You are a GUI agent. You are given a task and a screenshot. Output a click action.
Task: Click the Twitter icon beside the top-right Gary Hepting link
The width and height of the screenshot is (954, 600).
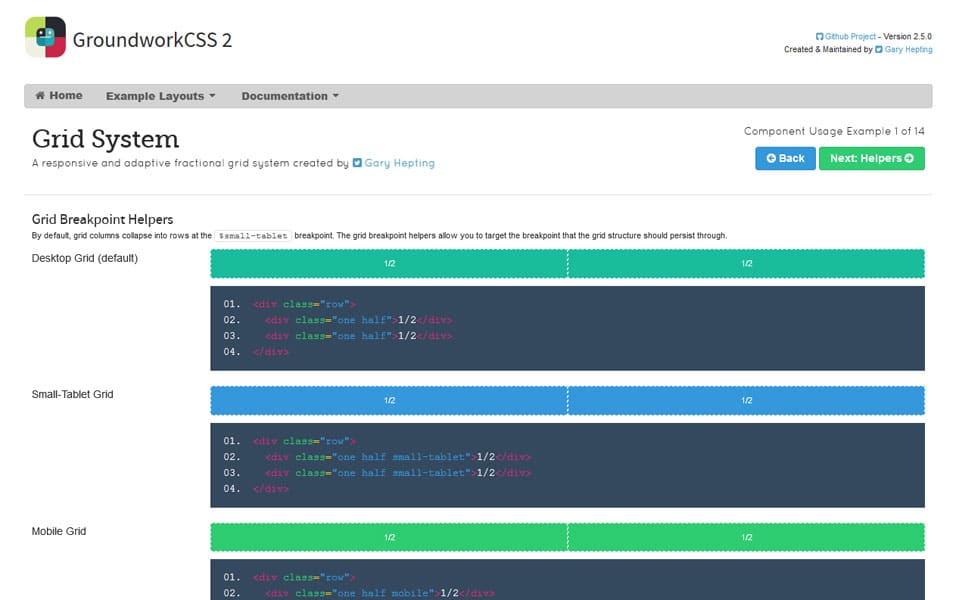point(879,48)
